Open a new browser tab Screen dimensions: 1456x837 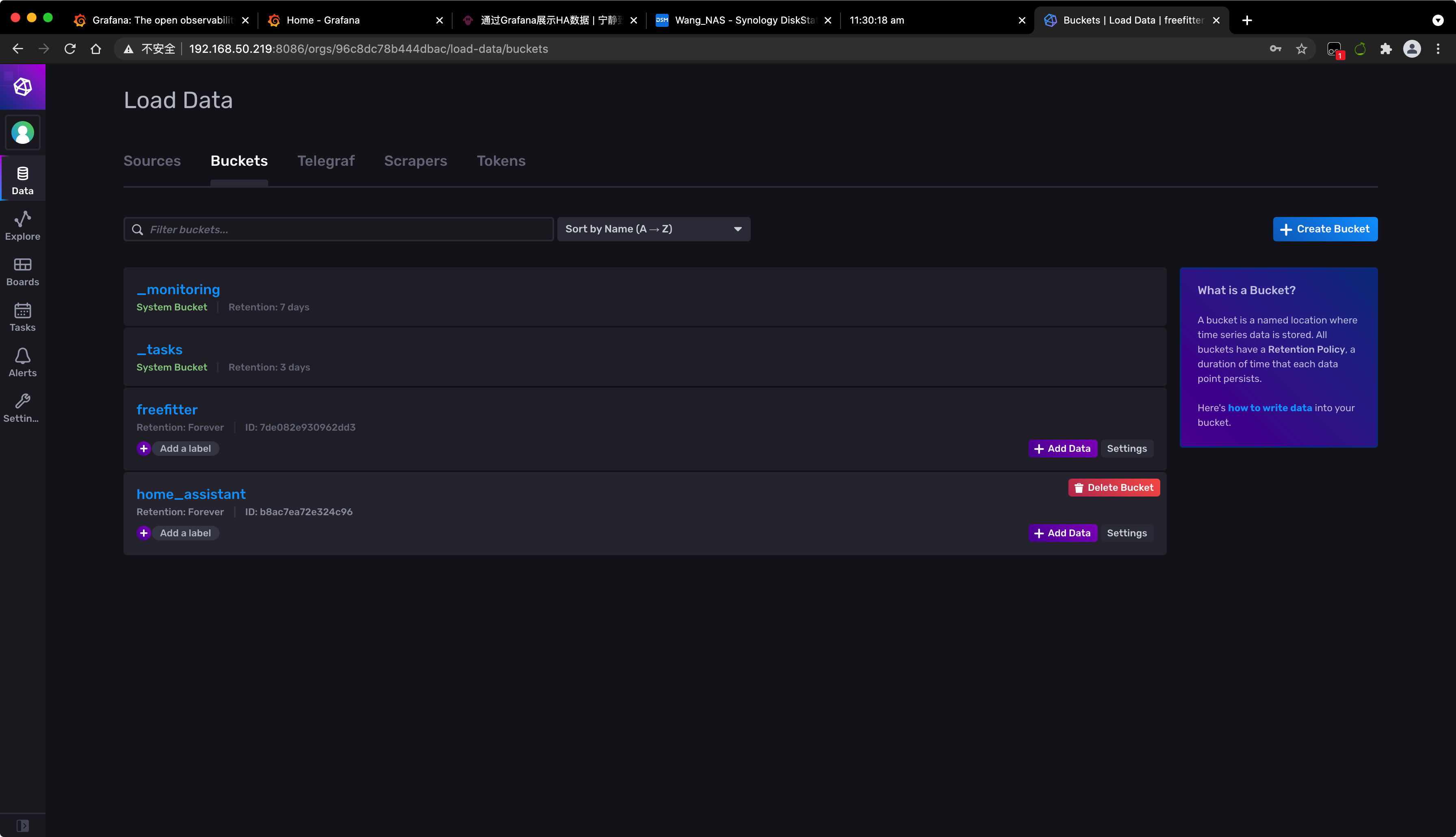[x=1247, y=20]
